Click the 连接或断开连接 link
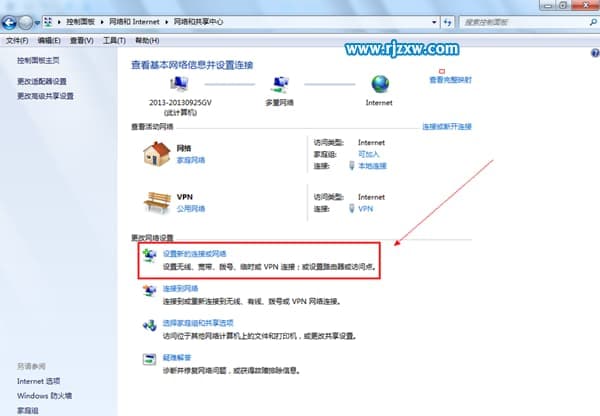Image resolution: width=600 pixels, height=416 pixels. (447, 127)
